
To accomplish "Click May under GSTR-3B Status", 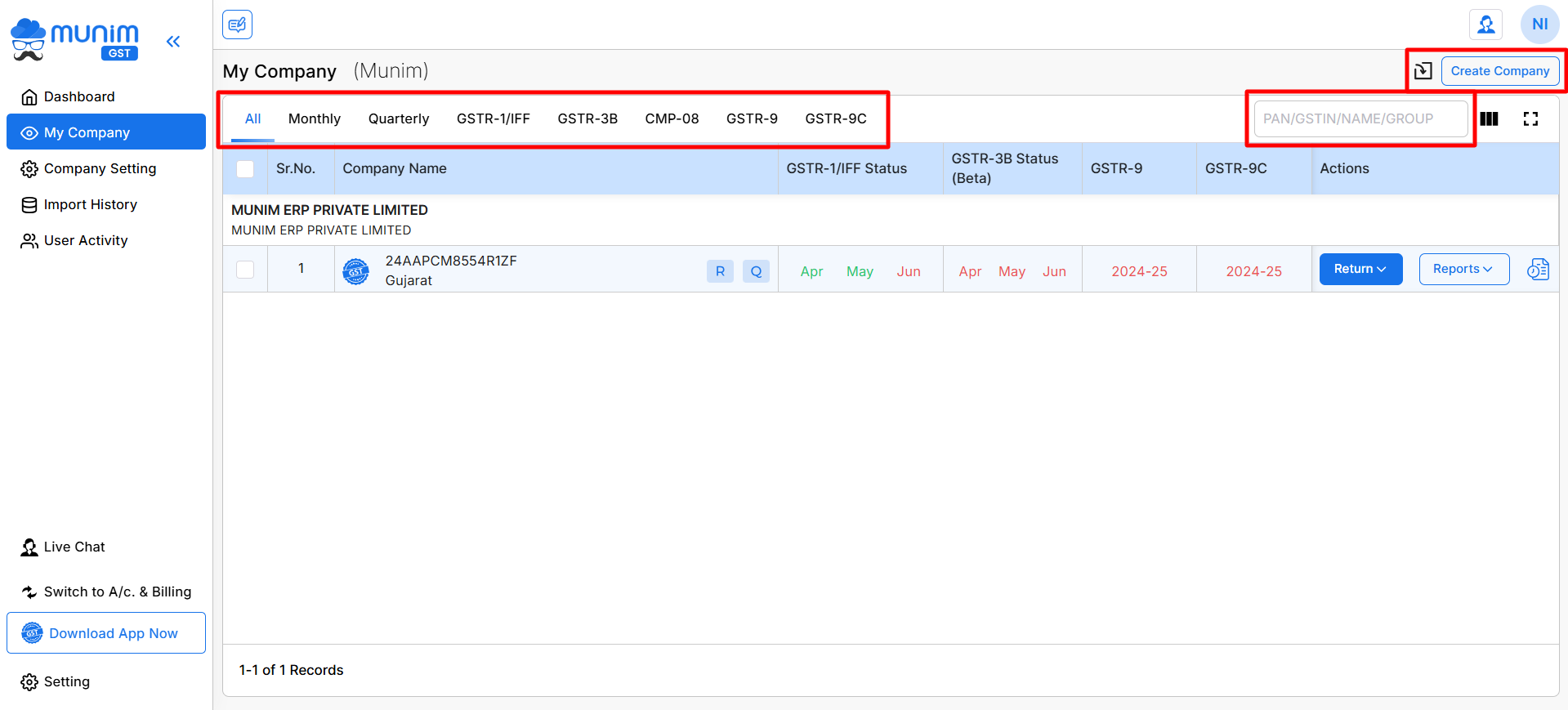I will 1012,271.
